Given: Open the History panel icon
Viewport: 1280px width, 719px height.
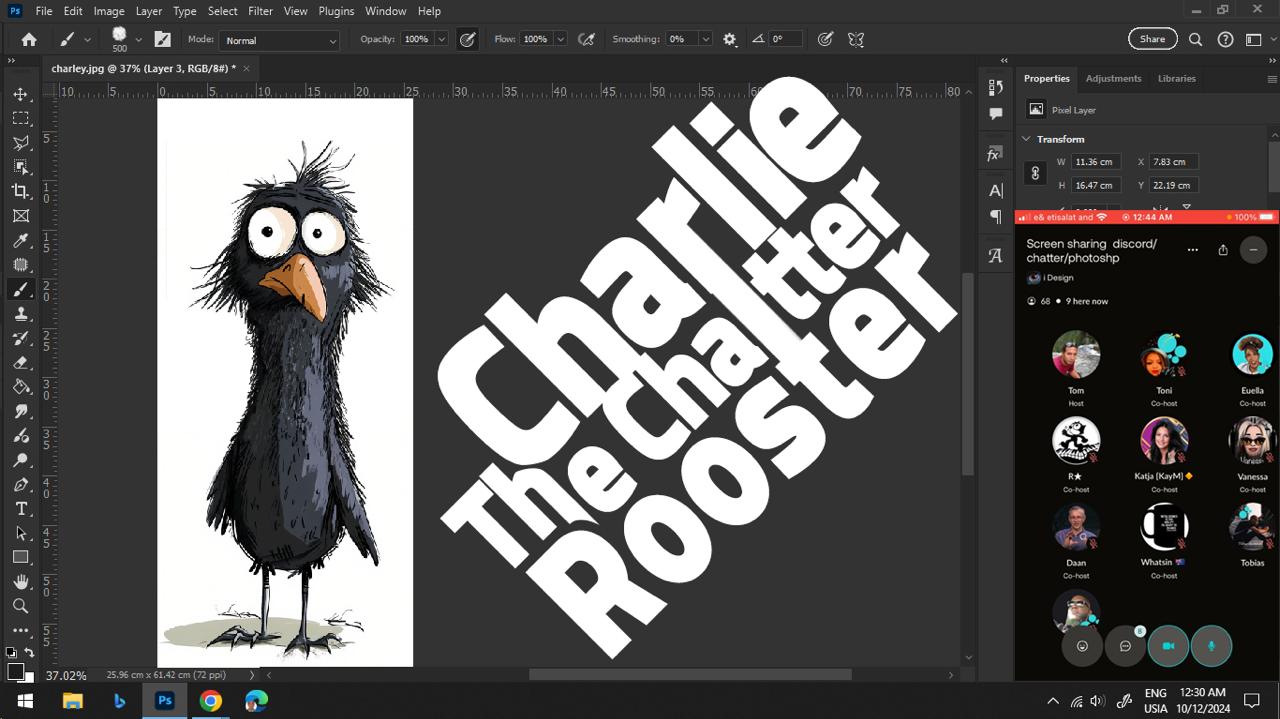Looking at the screenshot, I should pos(995,88).
